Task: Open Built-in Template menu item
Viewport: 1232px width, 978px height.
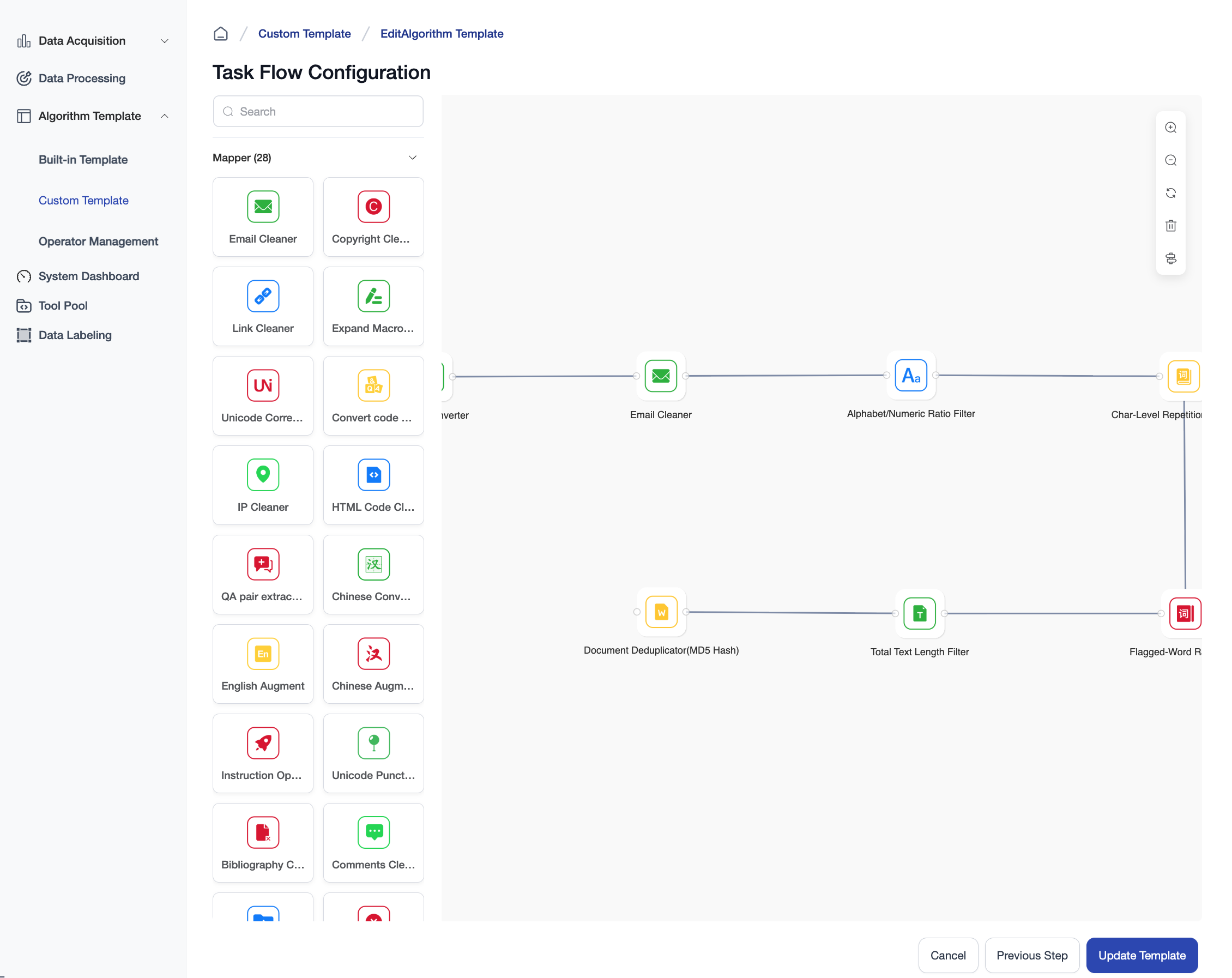Action: pyautogui.click(x=83, y=160)
